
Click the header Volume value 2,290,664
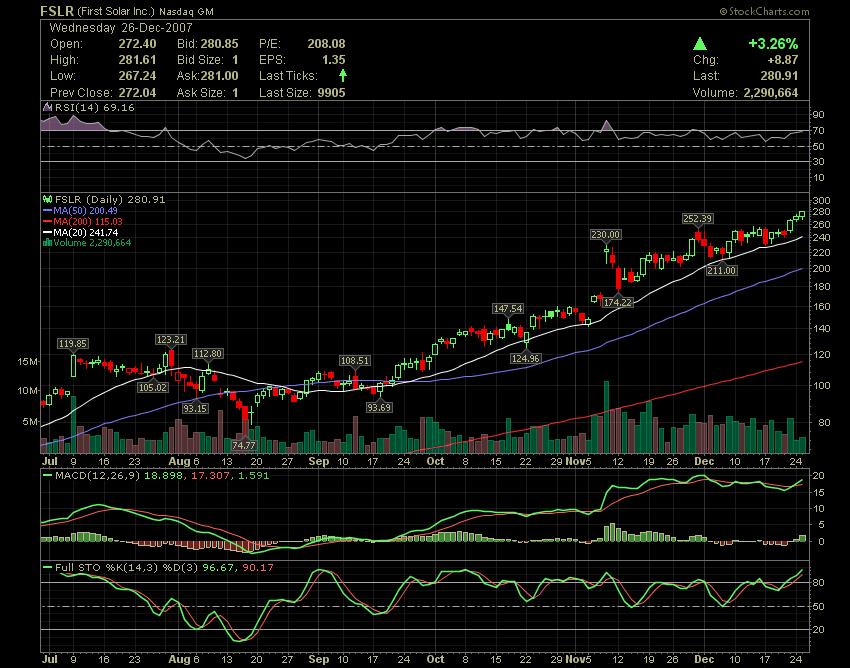770,93
